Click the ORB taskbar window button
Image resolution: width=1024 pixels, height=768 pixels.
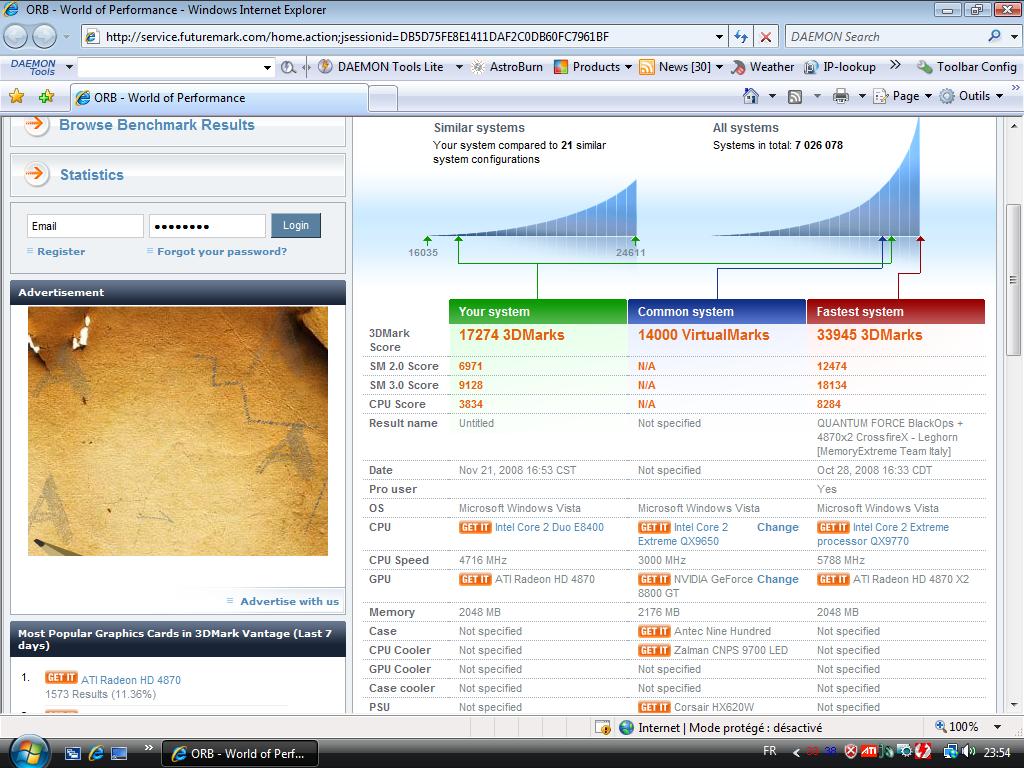240,754
